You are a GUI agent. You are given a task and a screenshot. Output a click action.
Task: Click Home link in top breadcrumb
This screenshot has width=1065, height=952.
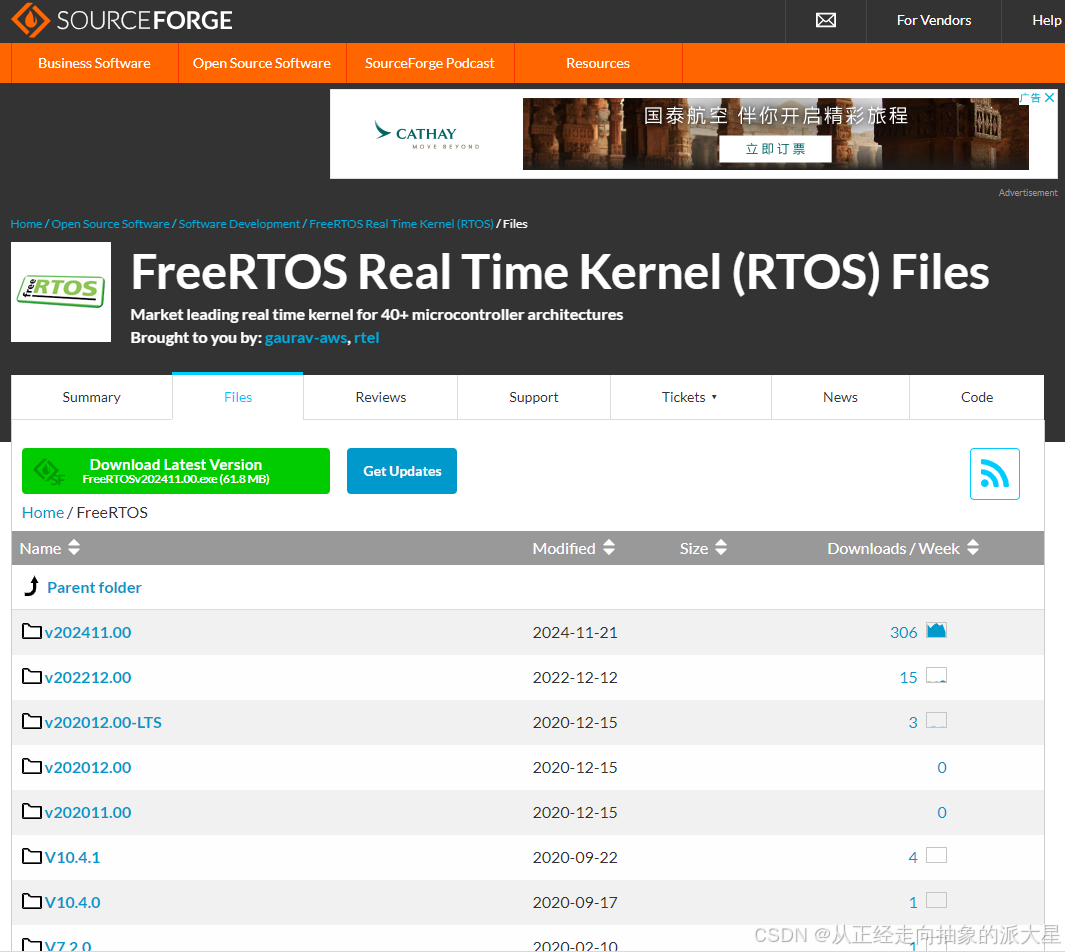pos(26,224)
